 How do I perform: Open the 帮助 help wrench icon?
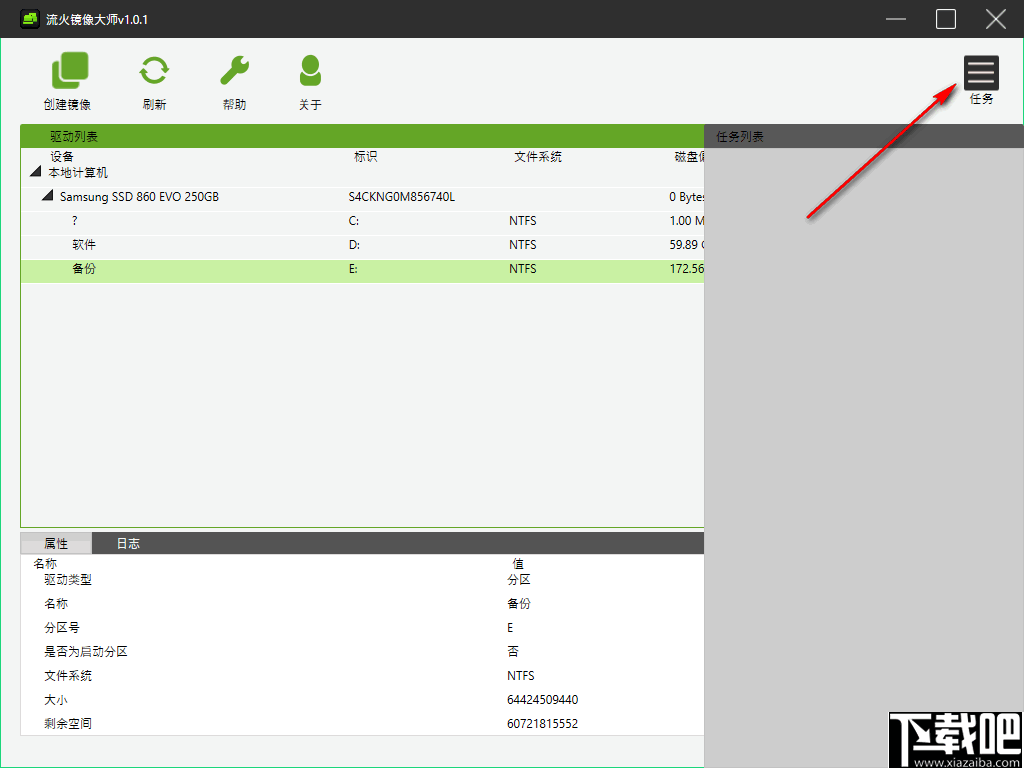(234, 71)
